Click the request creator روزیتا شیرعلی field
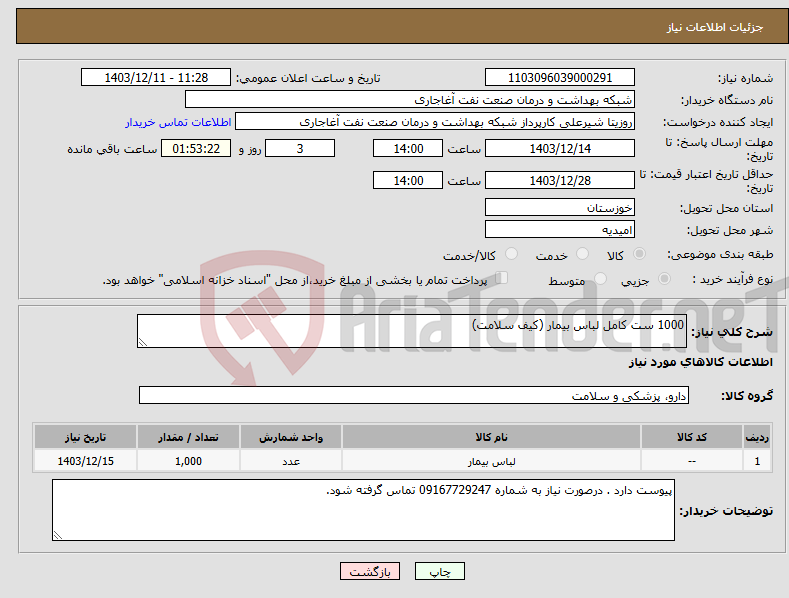Viewport: 789px width, 598px height. click(435, 122)
